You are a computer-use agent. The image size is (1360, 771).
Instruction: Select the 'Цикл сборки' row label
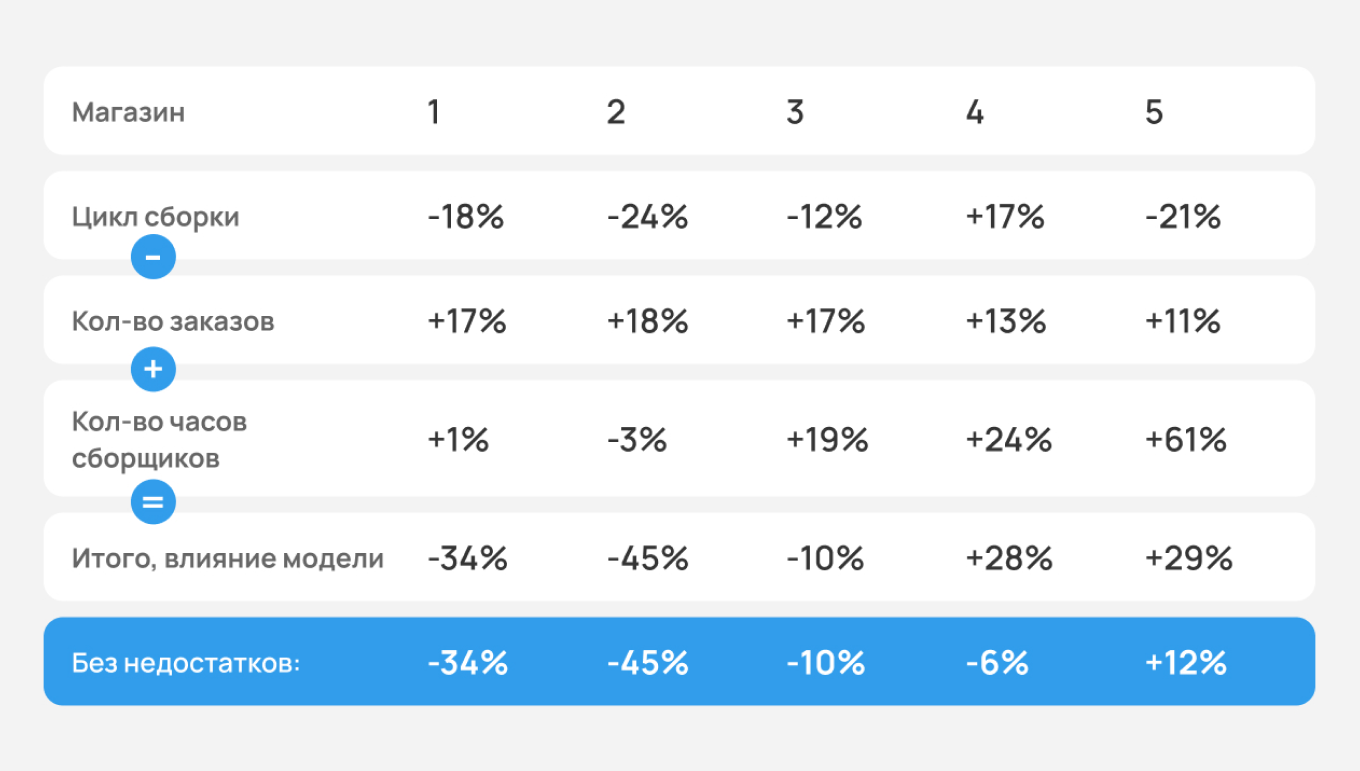[x=155, y=217]
